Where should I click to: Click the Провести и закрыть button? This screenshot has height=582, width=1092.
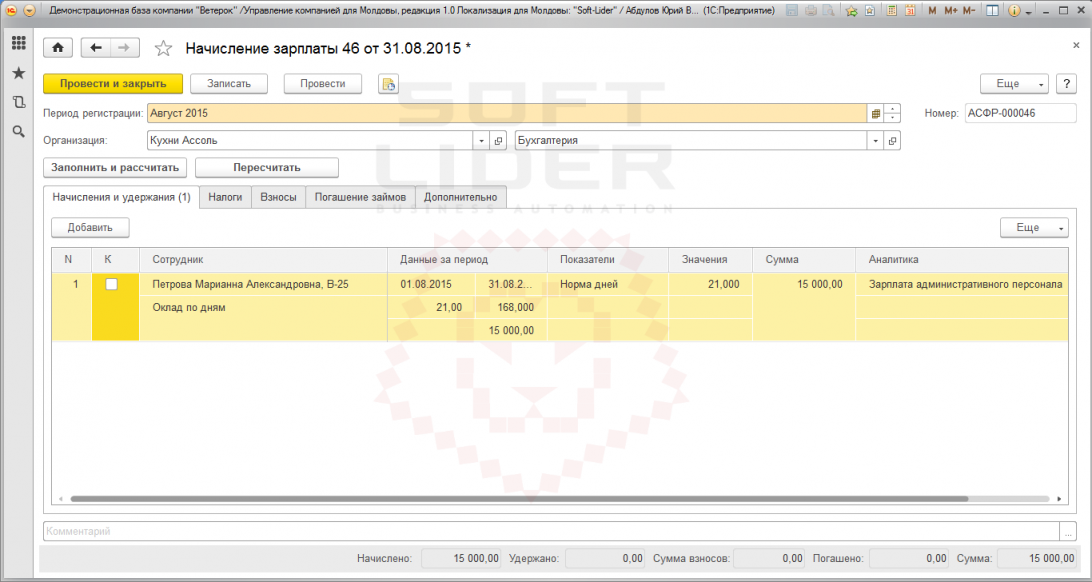coord(113,84)
